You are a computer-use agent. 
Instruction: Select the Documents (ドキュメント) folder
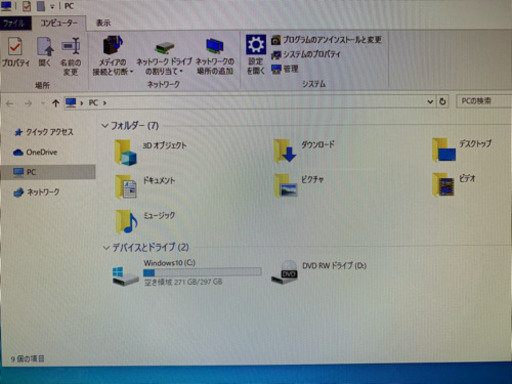(x=145, y=187)
